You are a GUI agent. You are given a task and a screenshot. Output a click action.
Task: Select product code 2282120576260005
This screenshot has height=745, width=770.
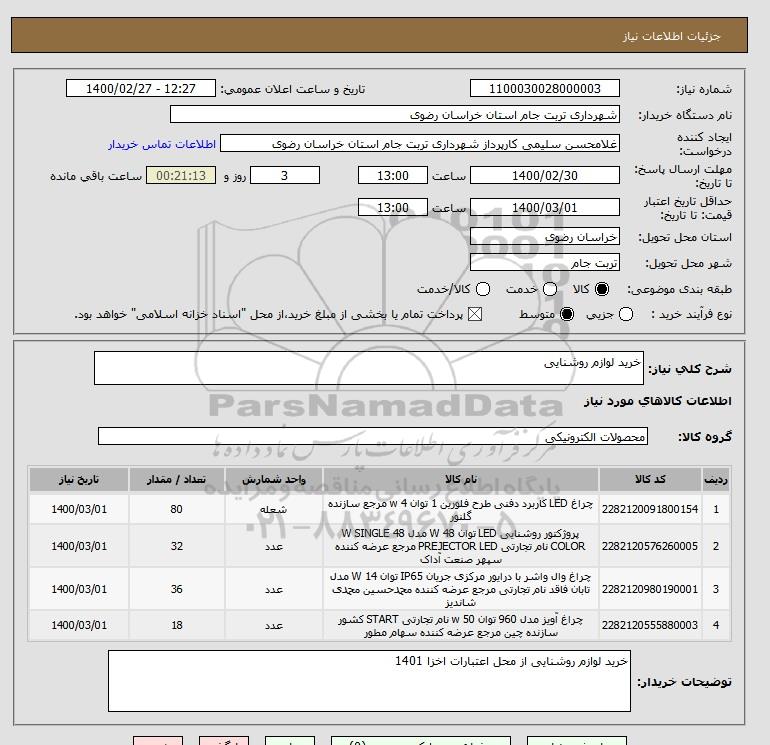click(x=650, y=546)
